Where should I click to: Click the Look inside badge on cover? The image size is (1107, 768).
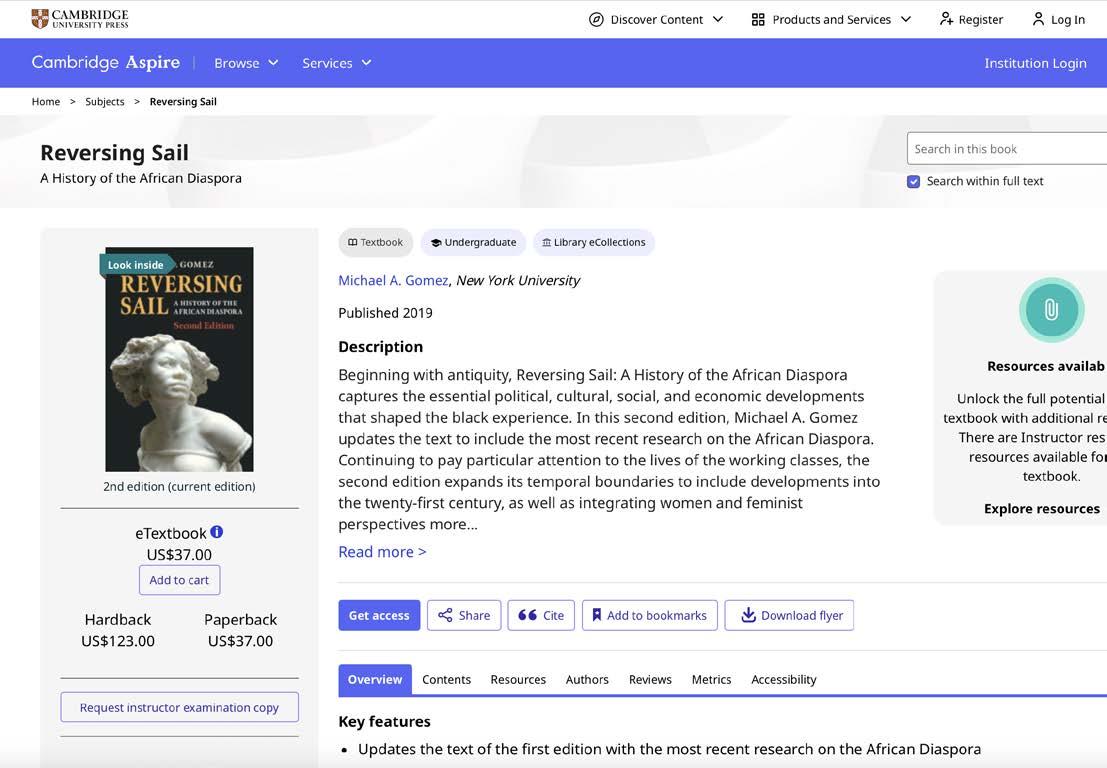[136, 265]
